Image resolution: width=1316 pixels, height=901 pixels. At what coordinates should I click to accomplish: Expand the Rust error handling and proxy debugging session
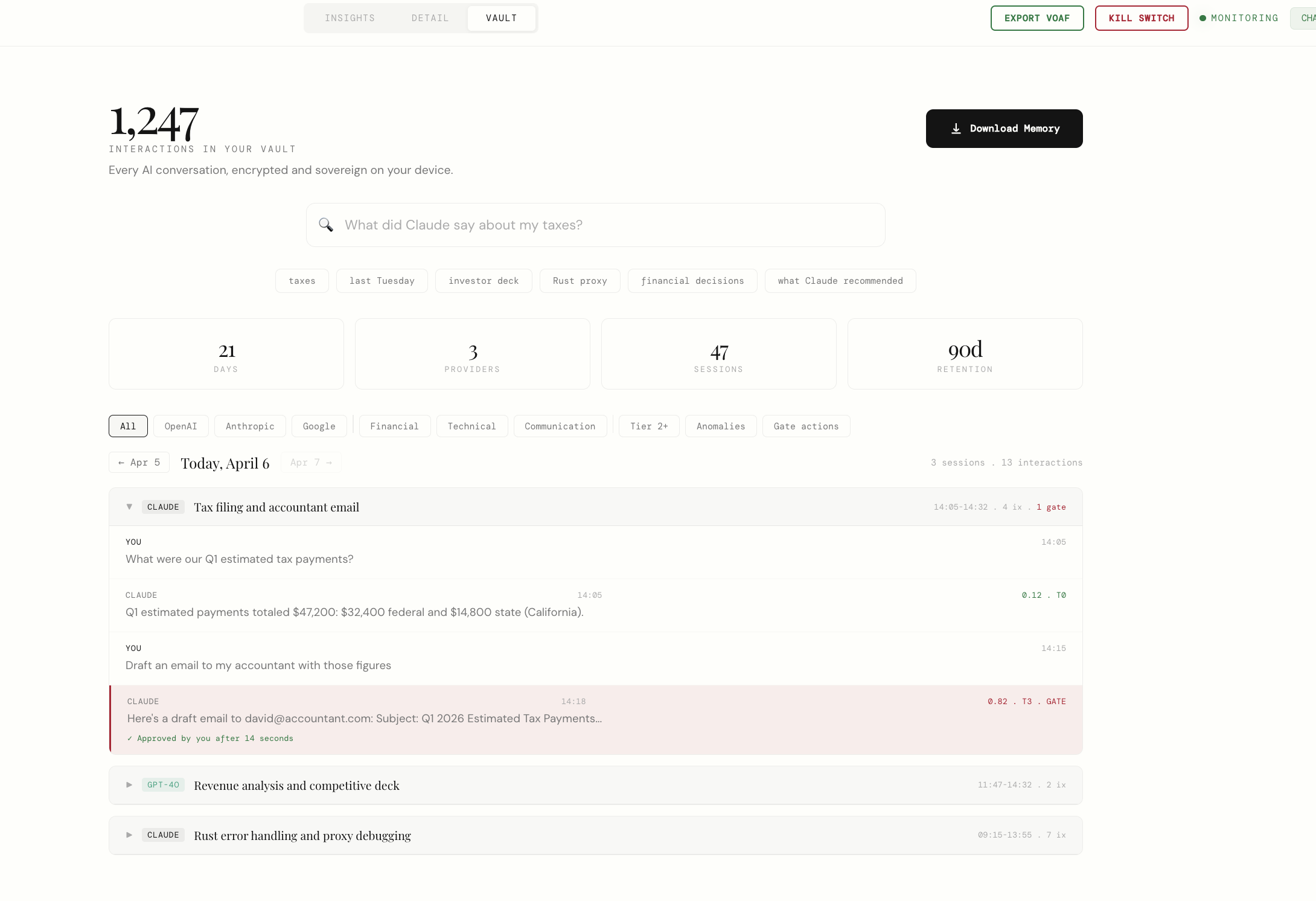click(x=129, y=835)
